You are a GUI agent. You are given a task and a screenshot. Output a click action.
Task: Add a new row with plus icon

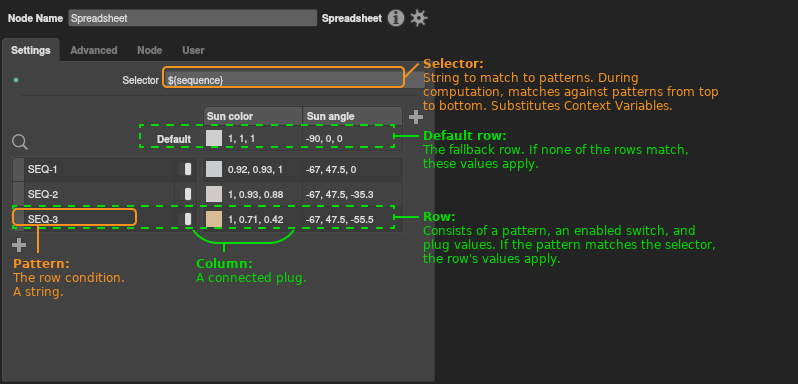click(x=19, y=245)
